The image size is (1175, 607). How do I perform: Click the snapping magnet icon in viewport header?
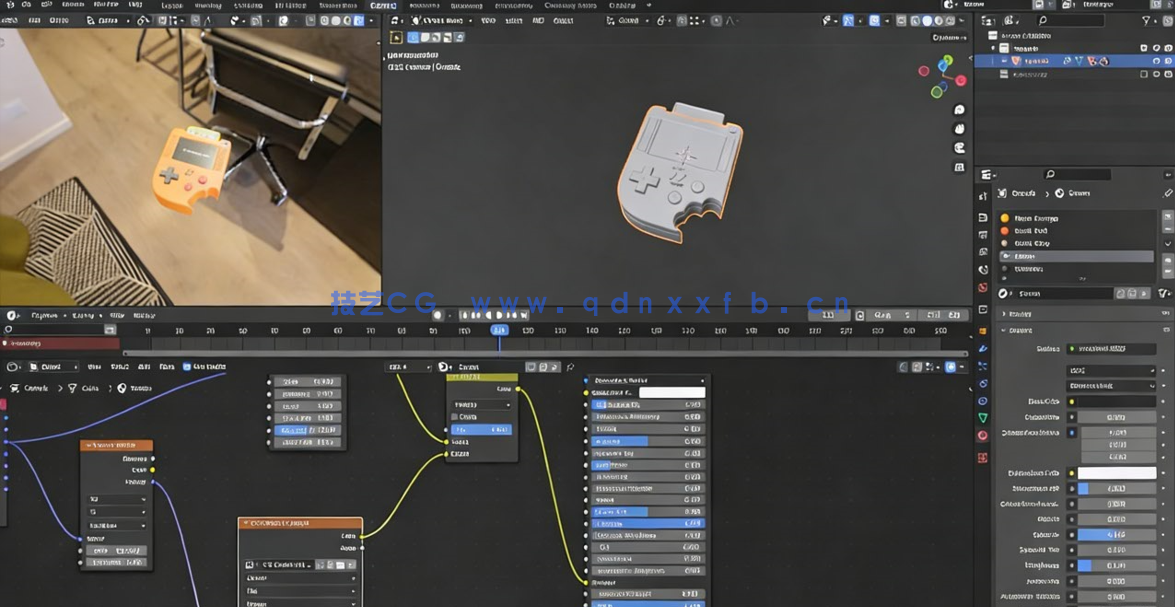tap(660, 19)
